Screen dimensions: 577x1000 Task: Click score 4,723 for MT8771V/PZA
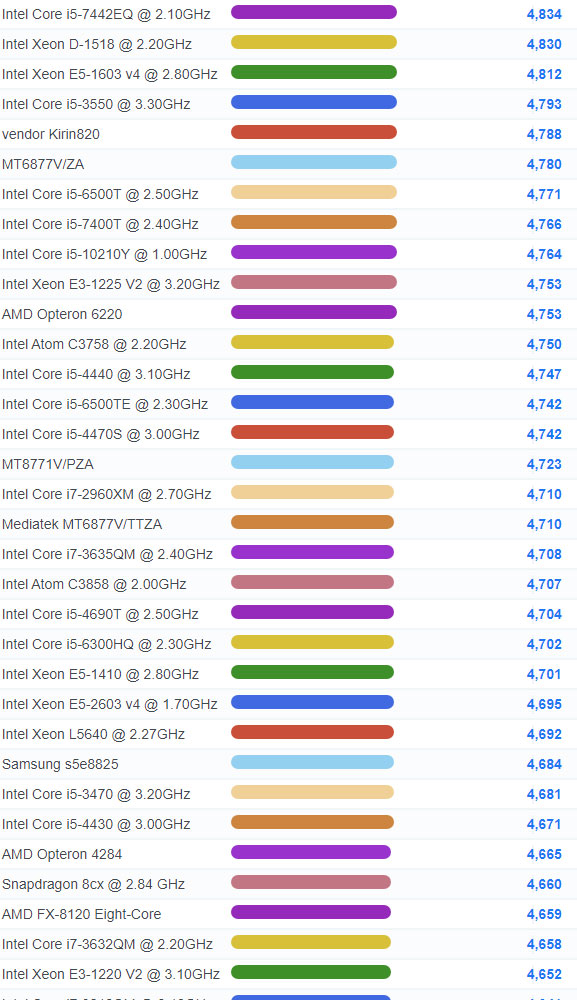[544, 464]
